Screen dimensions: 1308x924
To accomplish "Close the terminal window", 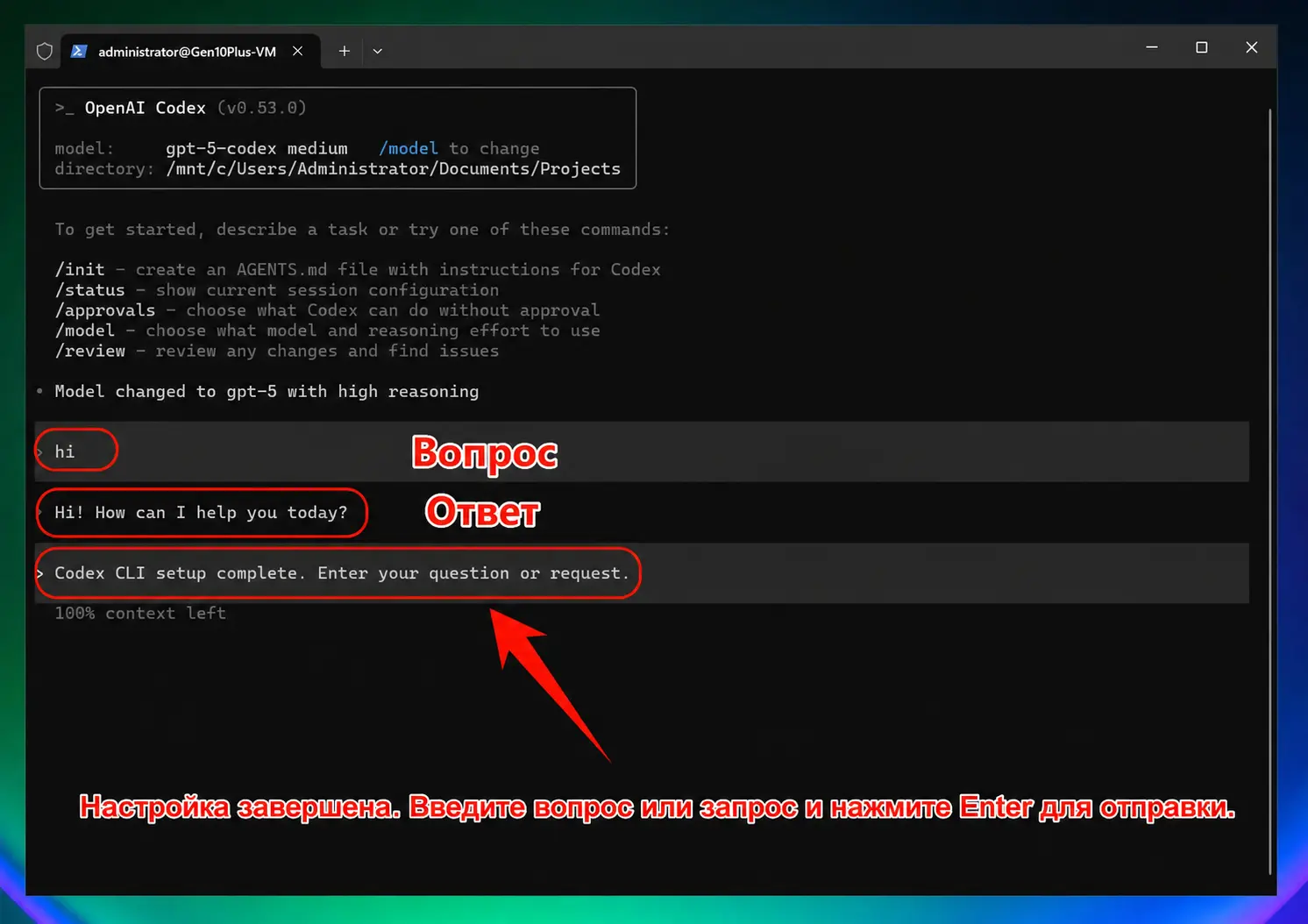I will point(1252,47).
